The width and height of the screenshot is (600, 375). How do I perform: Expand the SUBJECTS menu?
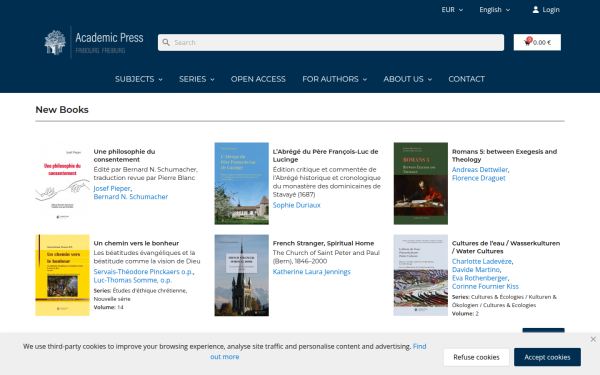[x=139, y=79]
